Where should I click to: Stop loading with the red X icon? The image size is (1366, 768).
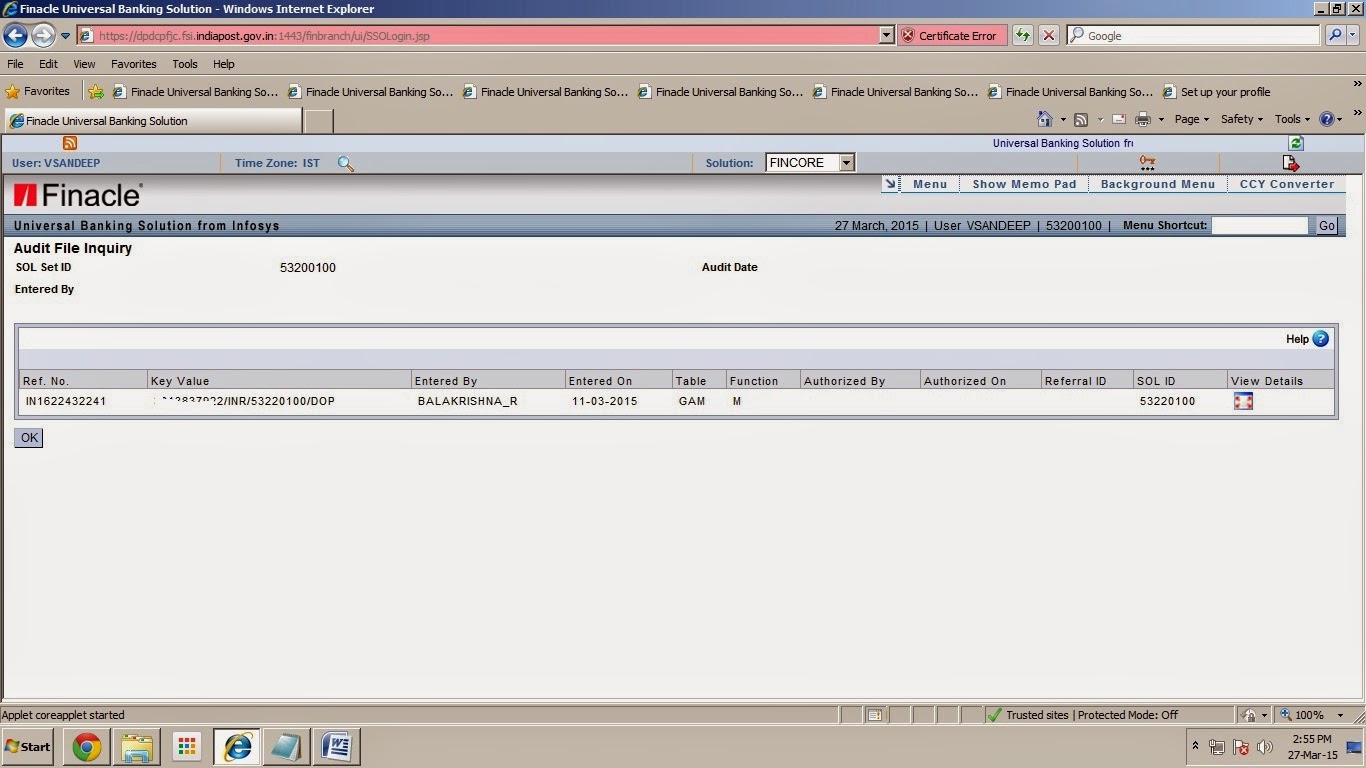(1048, 35)
